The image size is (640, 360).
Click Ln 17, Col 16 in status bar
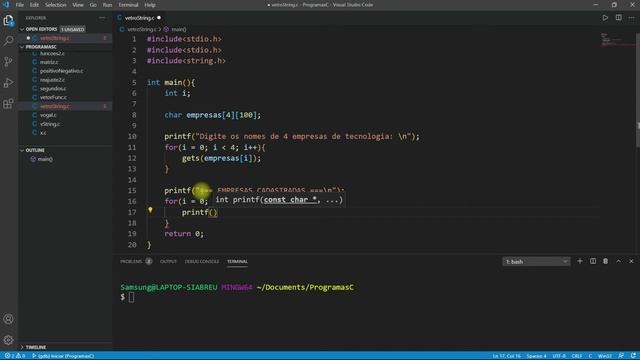coord(506,356)
